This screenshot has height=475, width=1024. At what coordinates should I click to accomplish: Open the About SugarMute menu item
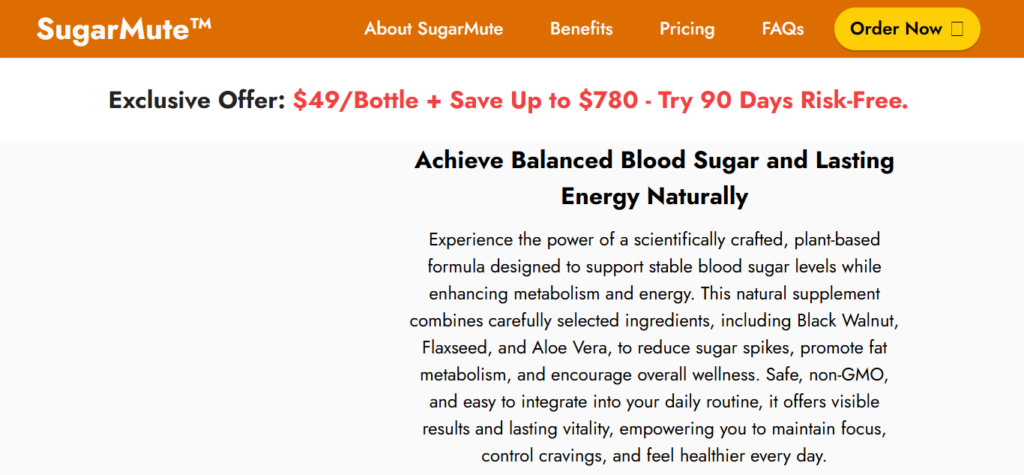click(433, 29)
